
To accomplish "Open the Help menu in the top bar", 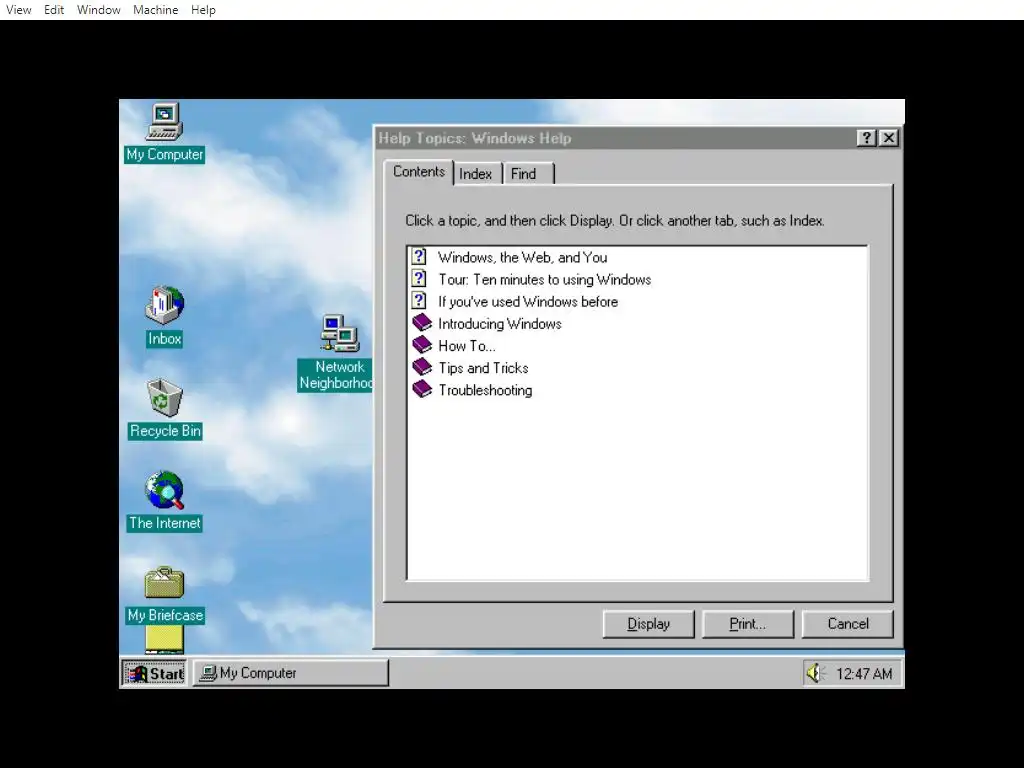I will [x=203, y=10].
